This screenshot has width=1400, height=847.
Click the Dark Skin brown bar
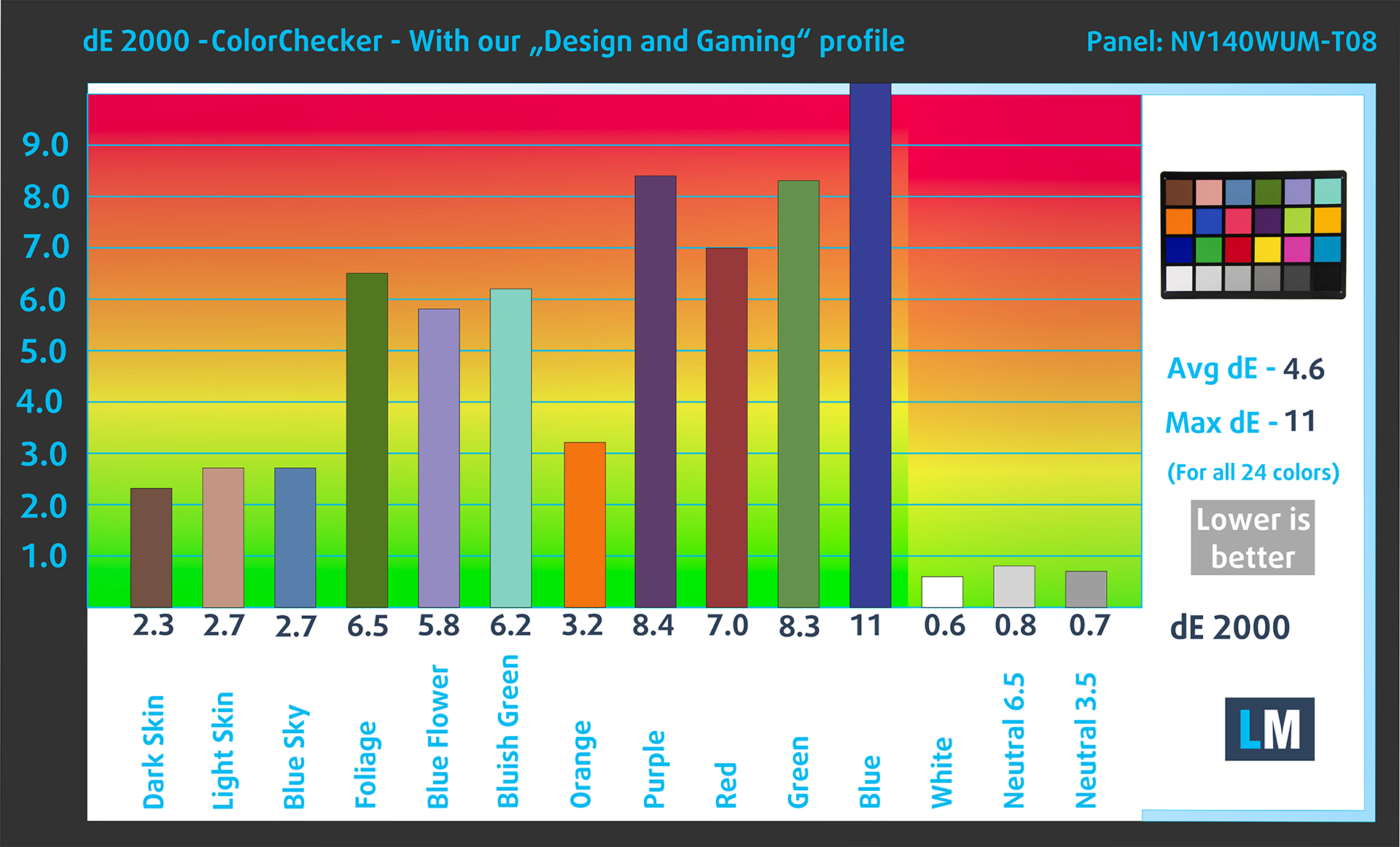click(x=152, y=547)
